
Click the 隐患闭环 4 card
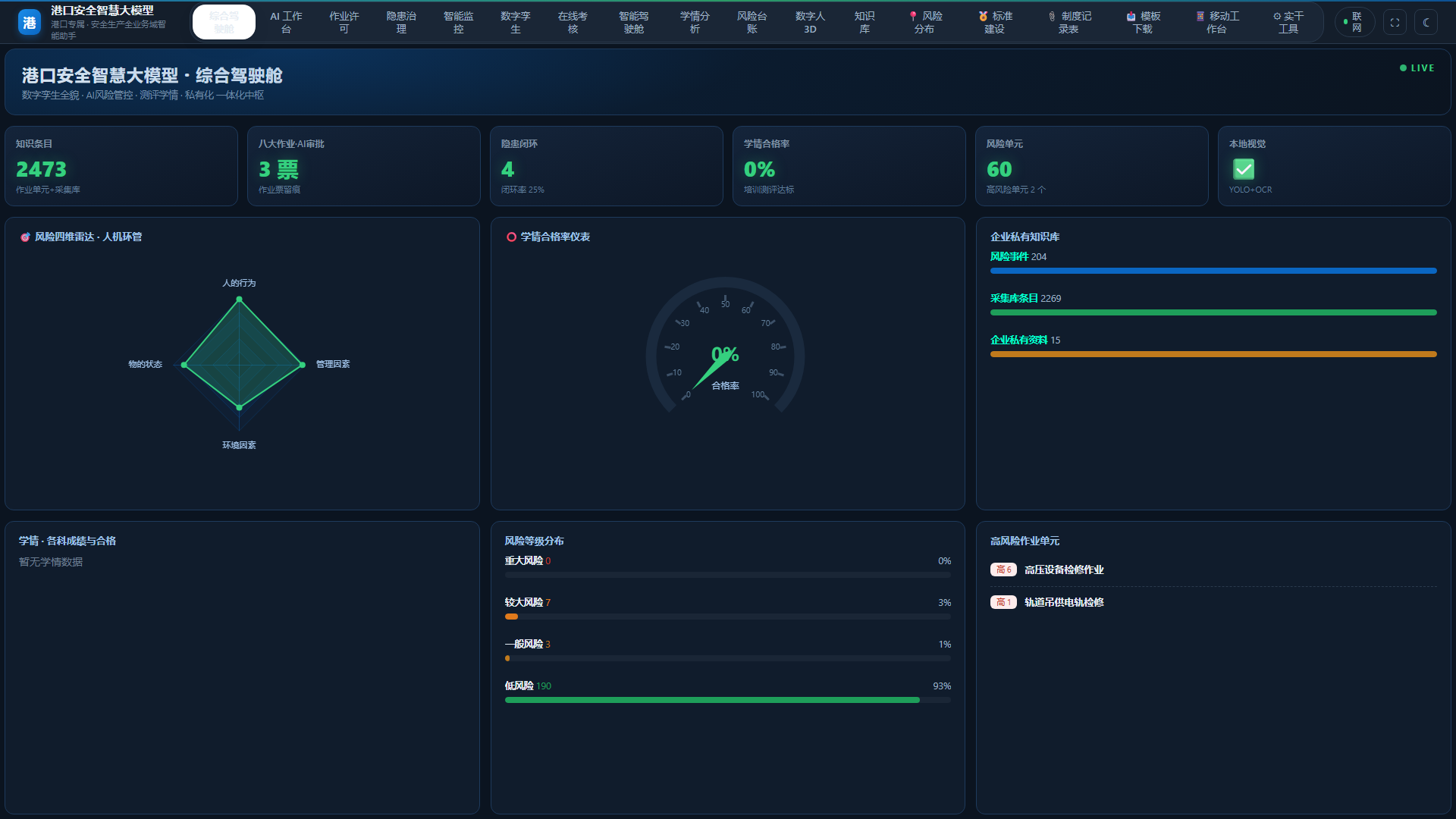click(607, 166)
